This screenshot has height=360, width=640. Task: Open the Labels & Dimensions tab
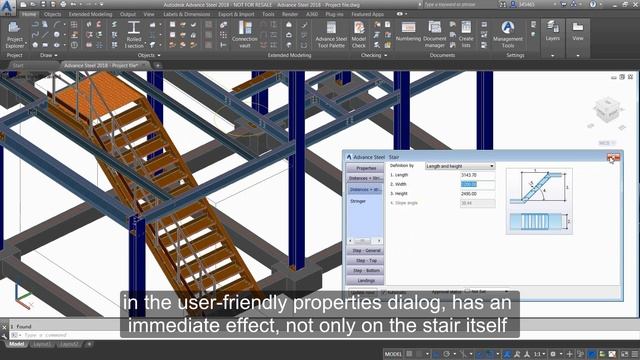[x=187, y=14]
